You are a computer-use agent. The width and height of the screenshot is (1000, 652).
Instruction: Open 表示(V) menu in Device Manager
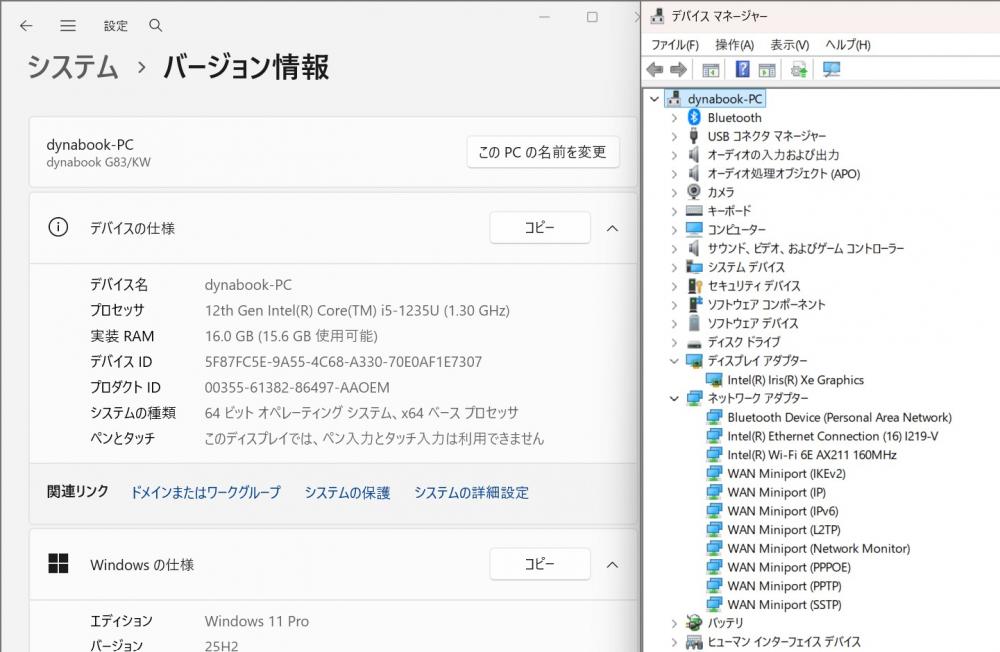point(790,45)
